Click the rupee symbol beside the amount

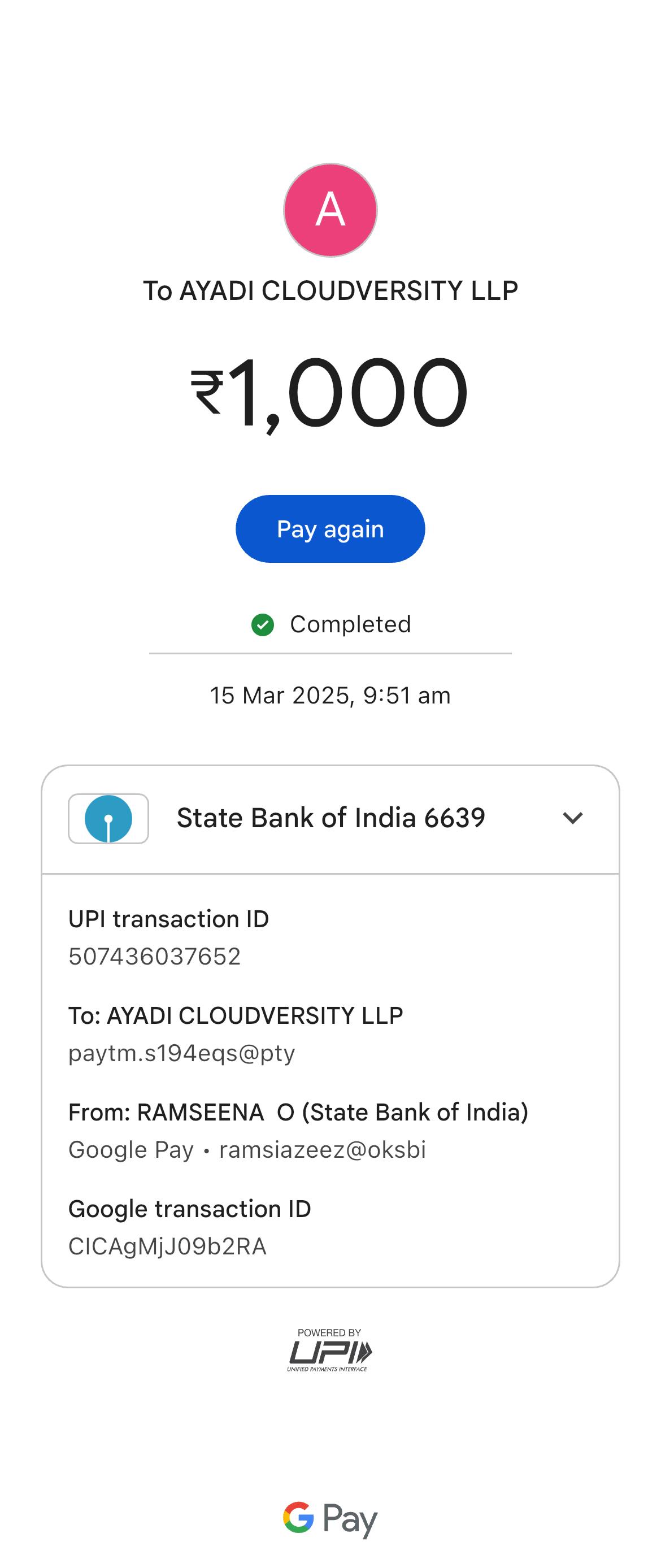[207, 393]
